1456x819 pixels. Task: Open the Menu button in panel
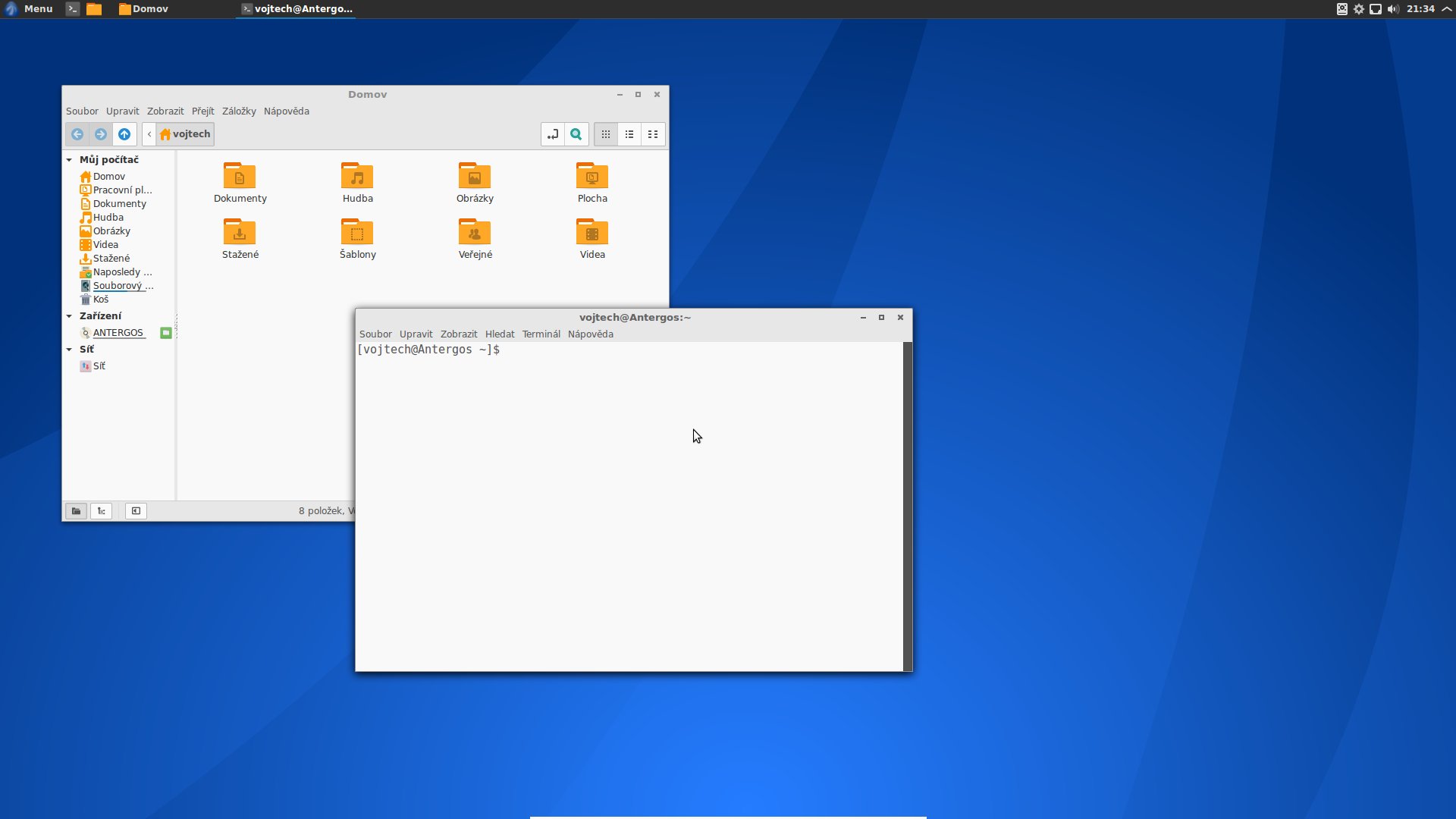point(29,9)
